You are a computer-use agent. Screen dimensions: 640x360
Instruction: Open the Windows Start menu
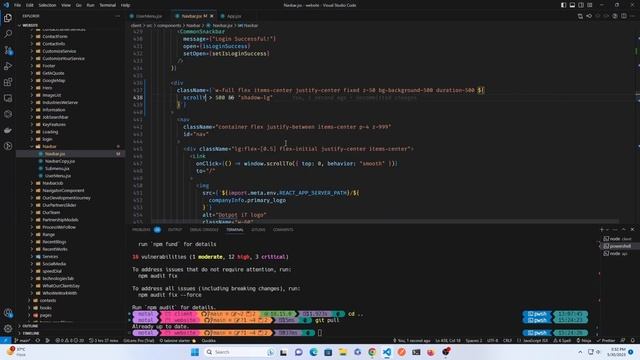coord(195,352)
